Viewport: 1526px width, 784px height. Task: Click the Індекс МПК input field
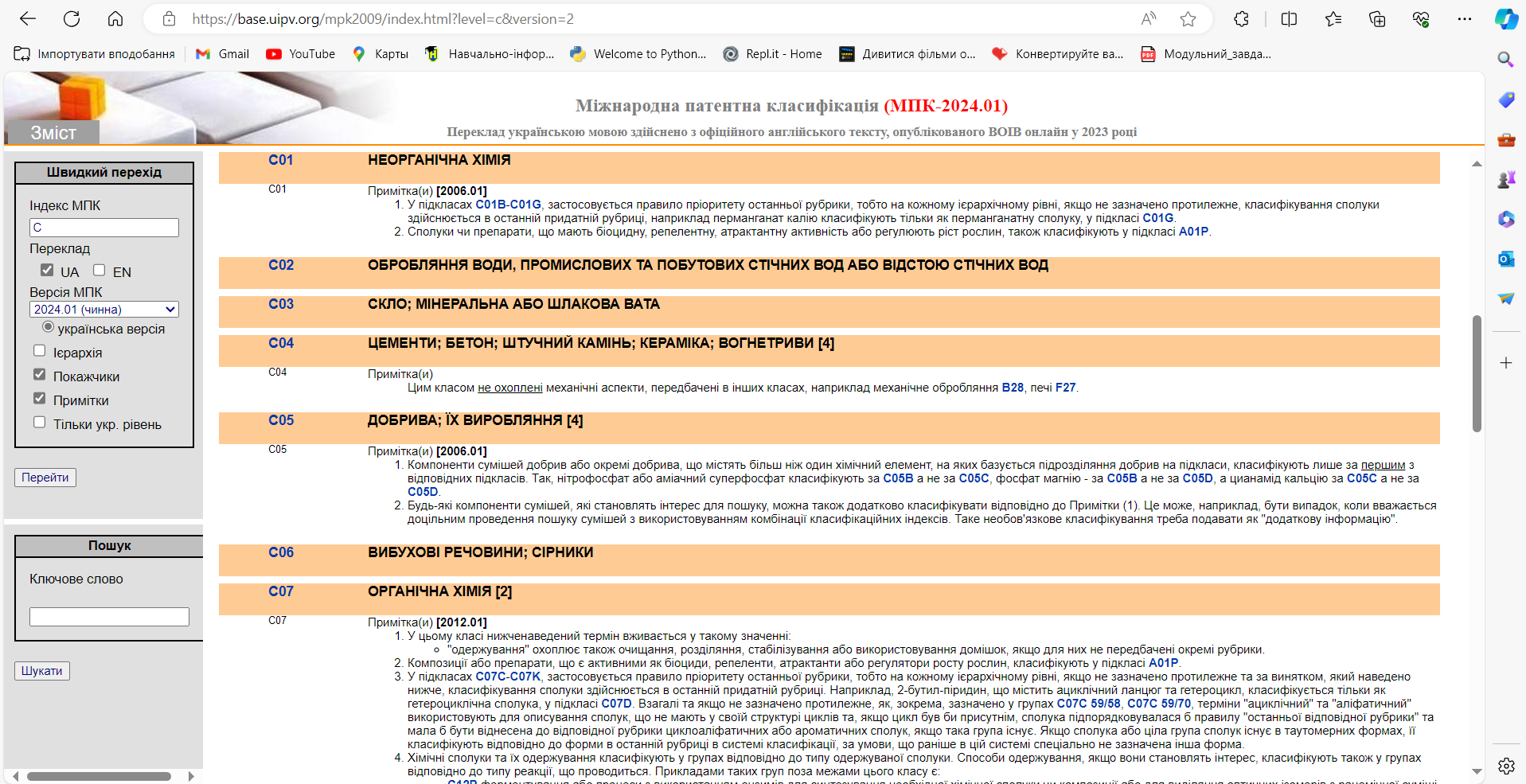coord(104,228)
